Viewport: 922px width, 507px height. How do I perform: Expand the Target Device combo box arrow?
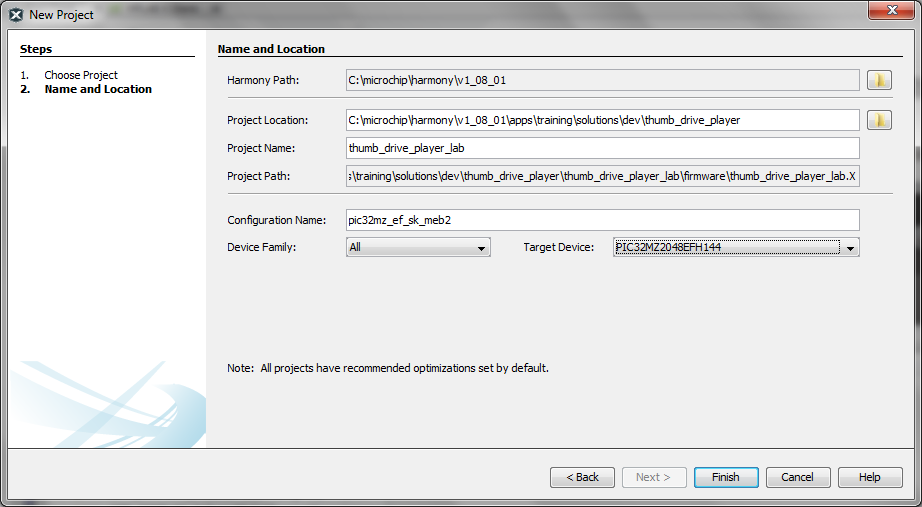(x=850, y=248)
